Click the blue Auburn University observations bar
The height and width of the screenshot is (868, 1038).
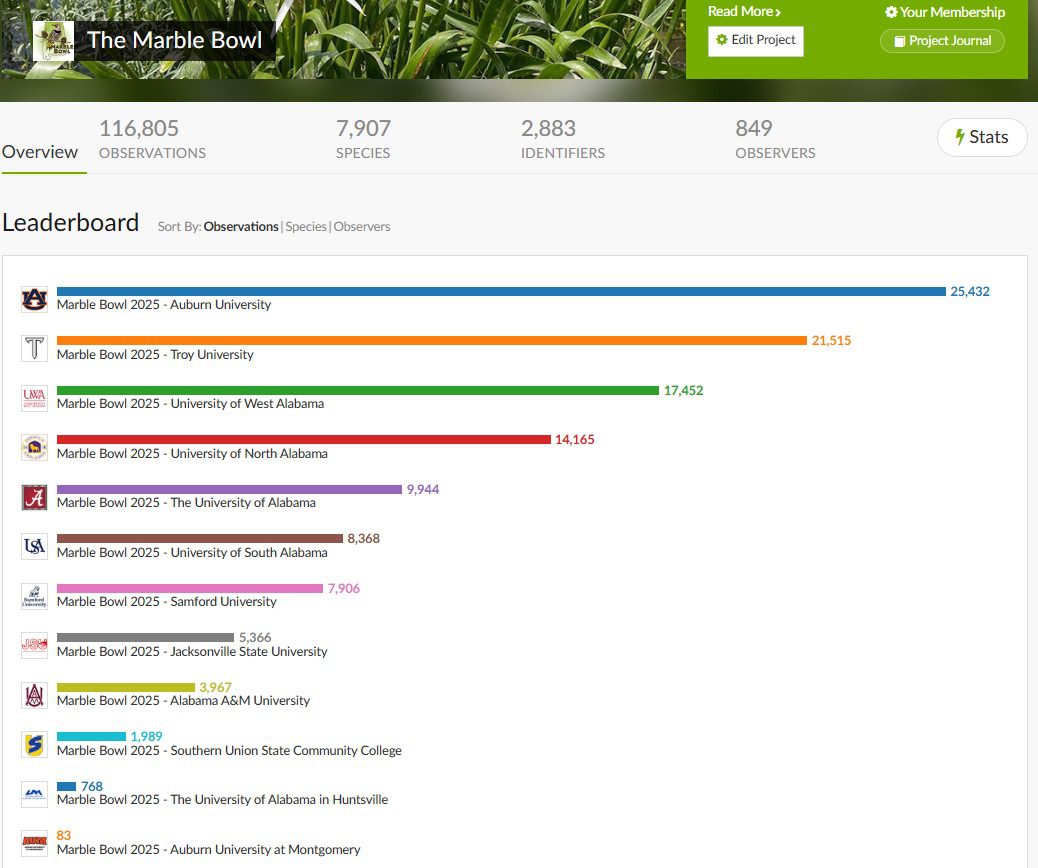point(500,292)
